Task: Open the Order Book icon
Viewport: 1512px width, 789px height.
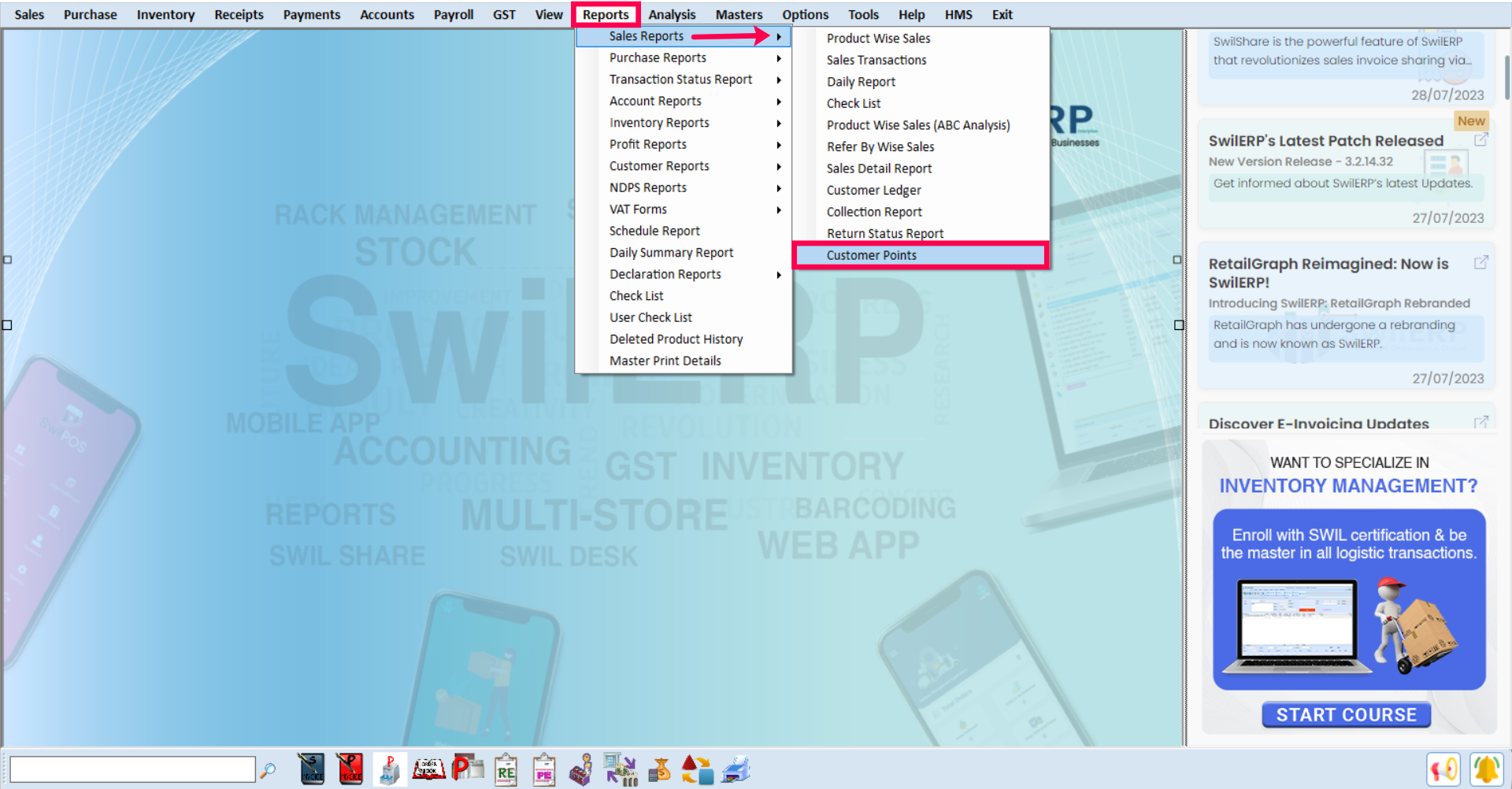Action: (x=429, y=769)
